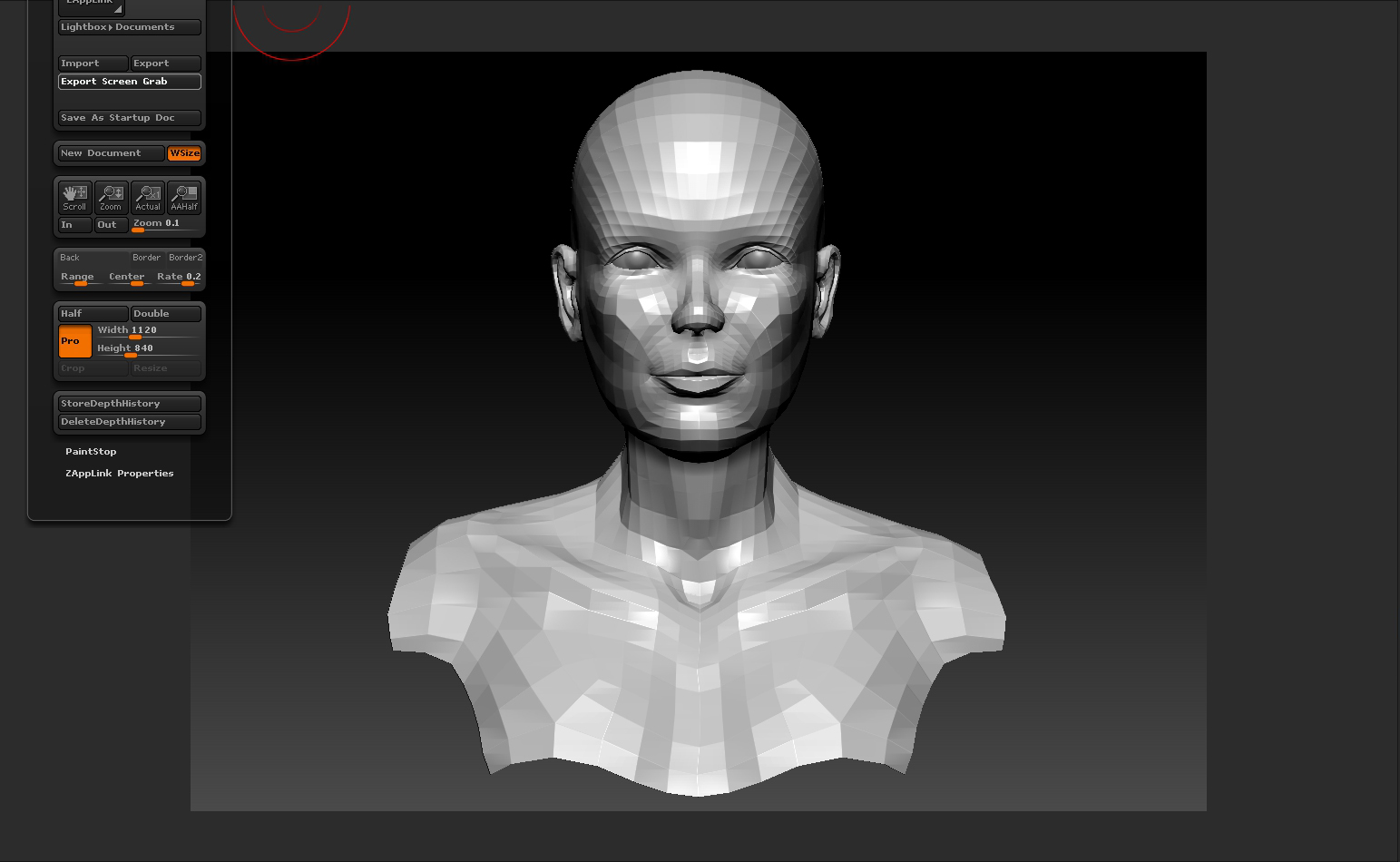Toggle the Pro proportional constraint

click(75, 341)
